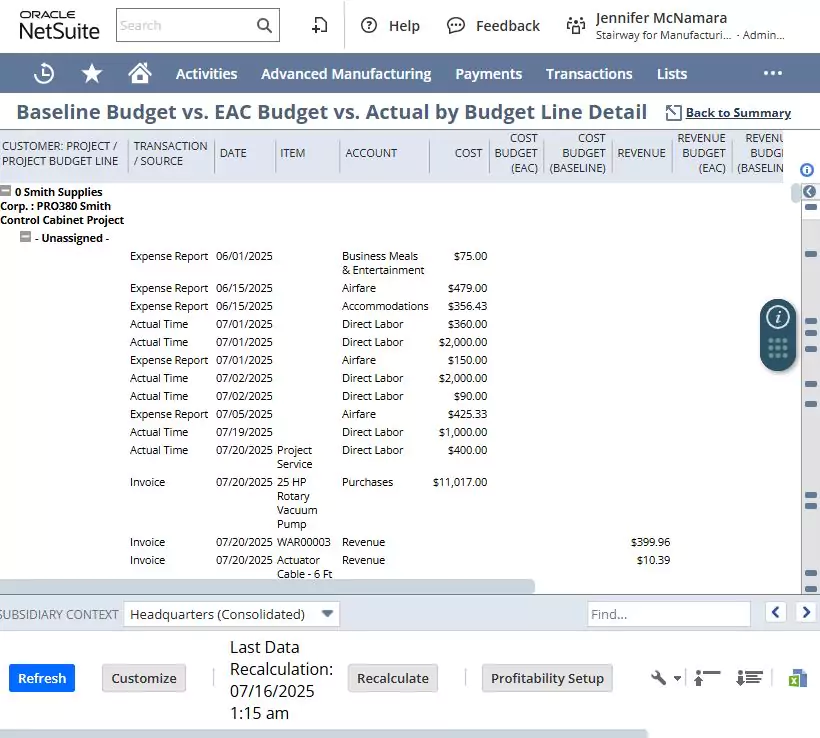Screen dimensions: 820x738
Task: Collapse the Smith Supplies Corp. project row
Action: [6, 191]
